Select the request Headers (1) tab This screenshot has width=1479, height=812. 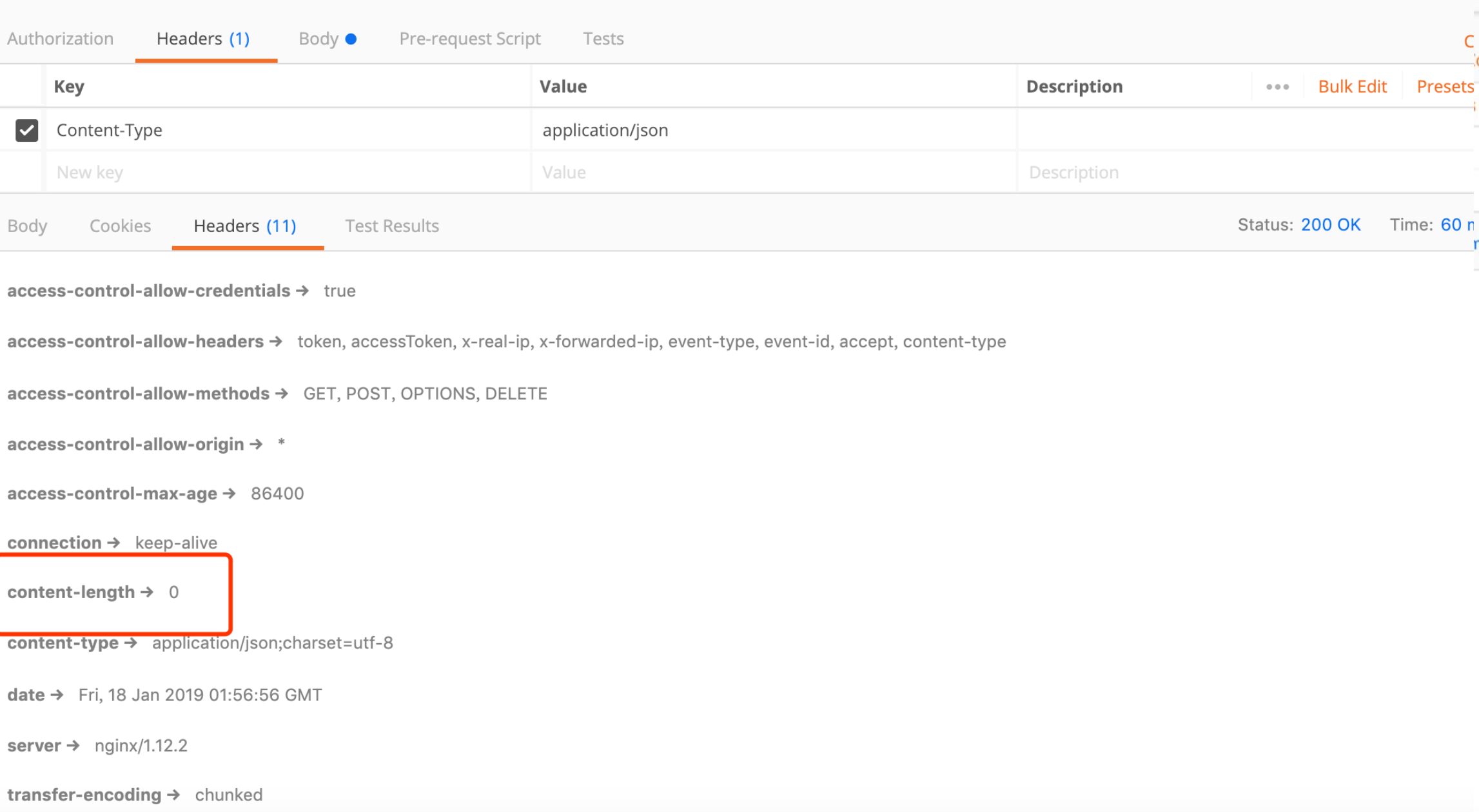point(203,39)
